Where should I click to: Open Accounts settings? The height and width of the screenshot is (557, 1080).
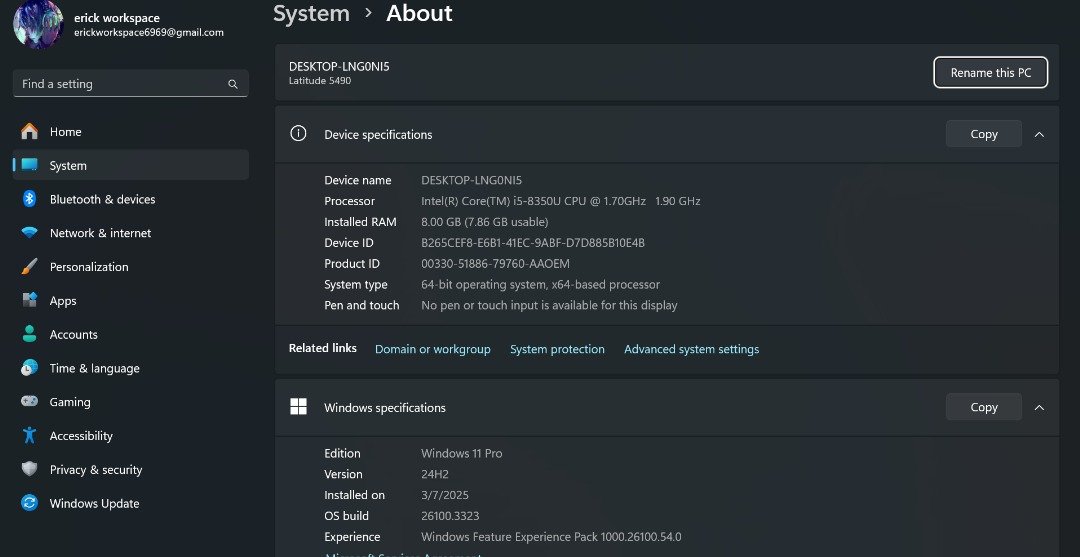pyautogui.click(x=131, y=334)
